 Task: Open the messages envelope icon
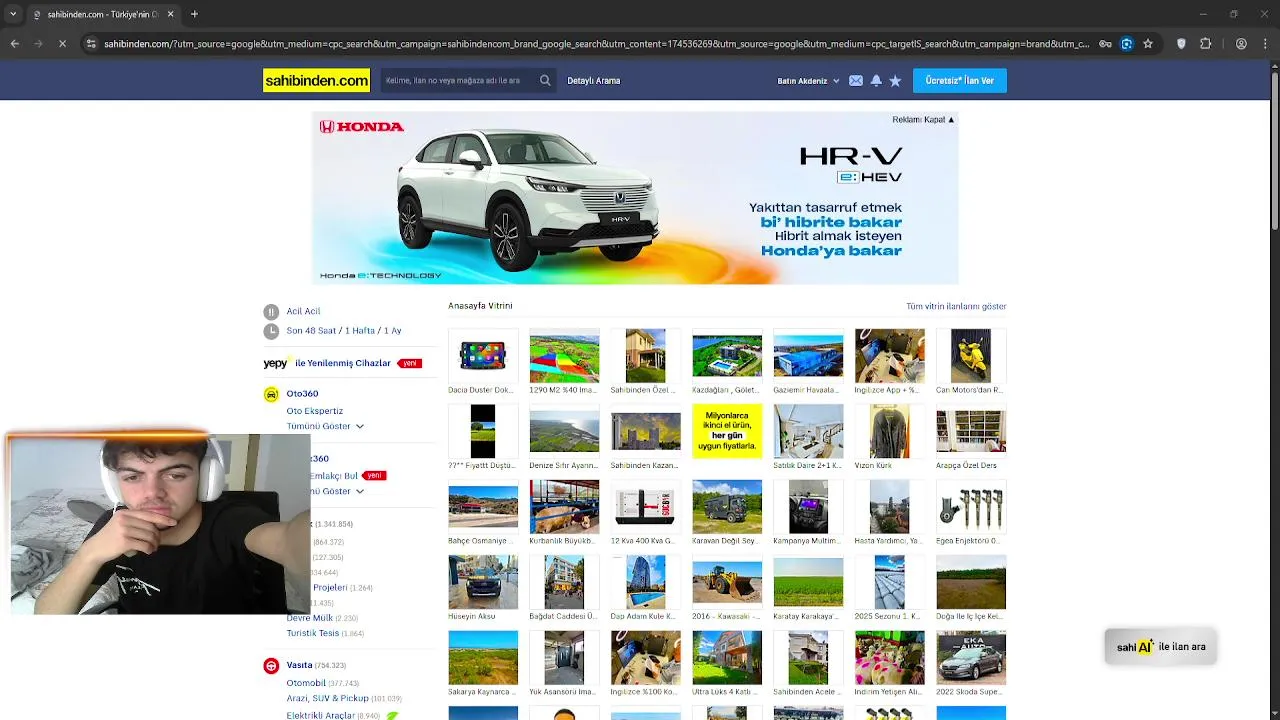pyautogui.click(x=856, y=81)
